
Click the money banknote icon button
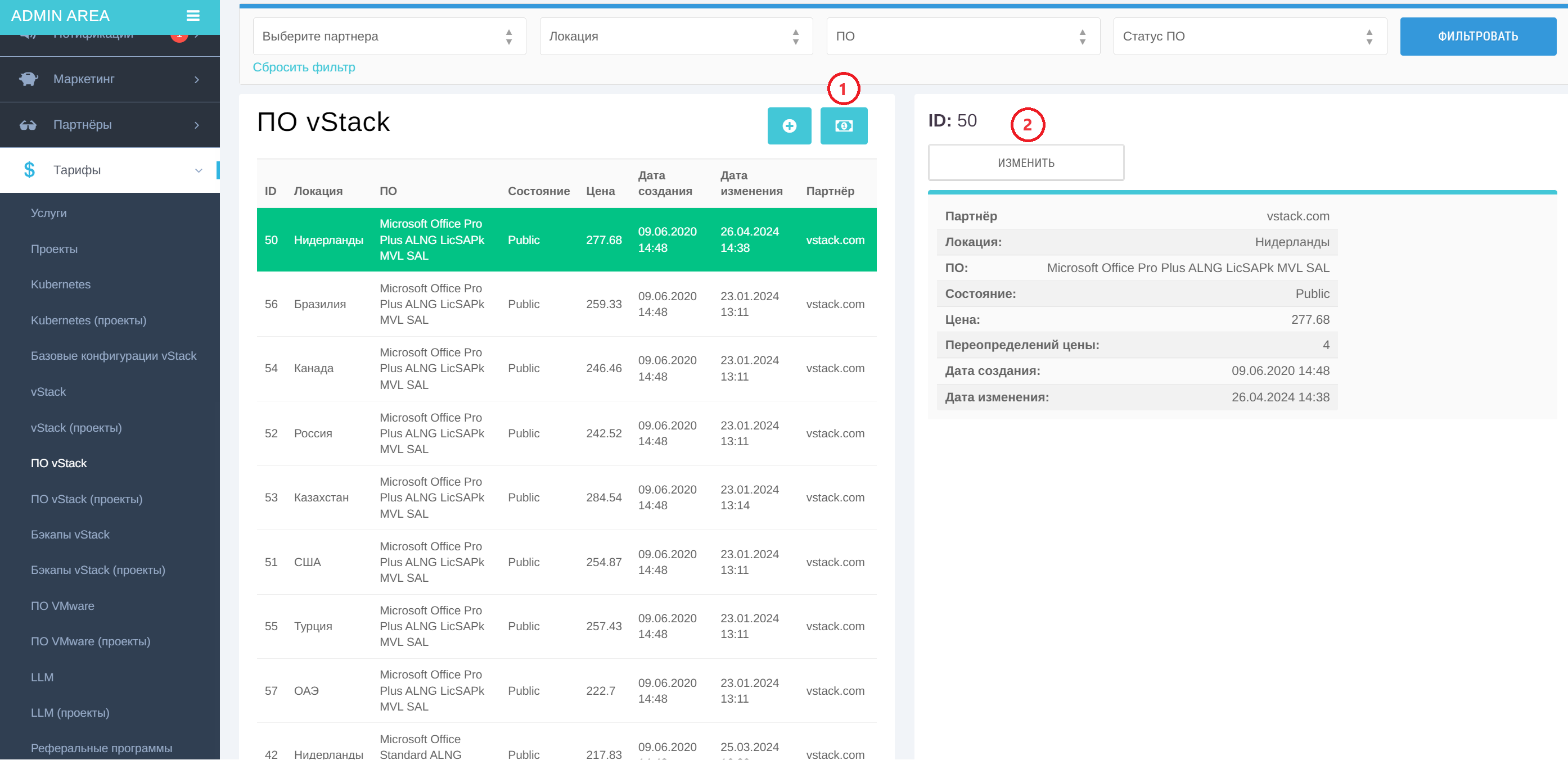[x=844, y=126]
